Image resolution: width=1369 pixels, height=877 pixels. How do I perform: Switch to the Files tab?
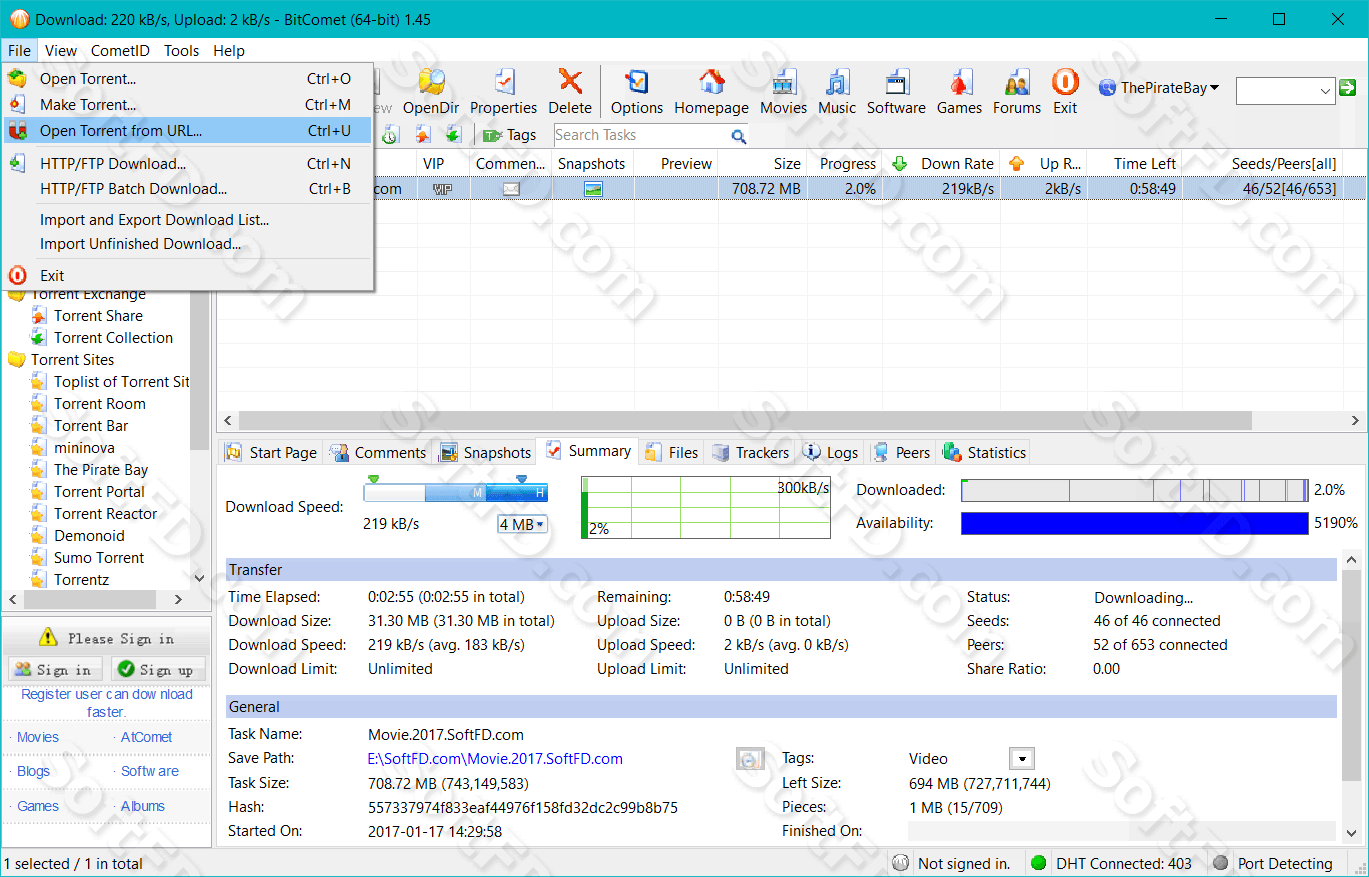tap(672, 452)
